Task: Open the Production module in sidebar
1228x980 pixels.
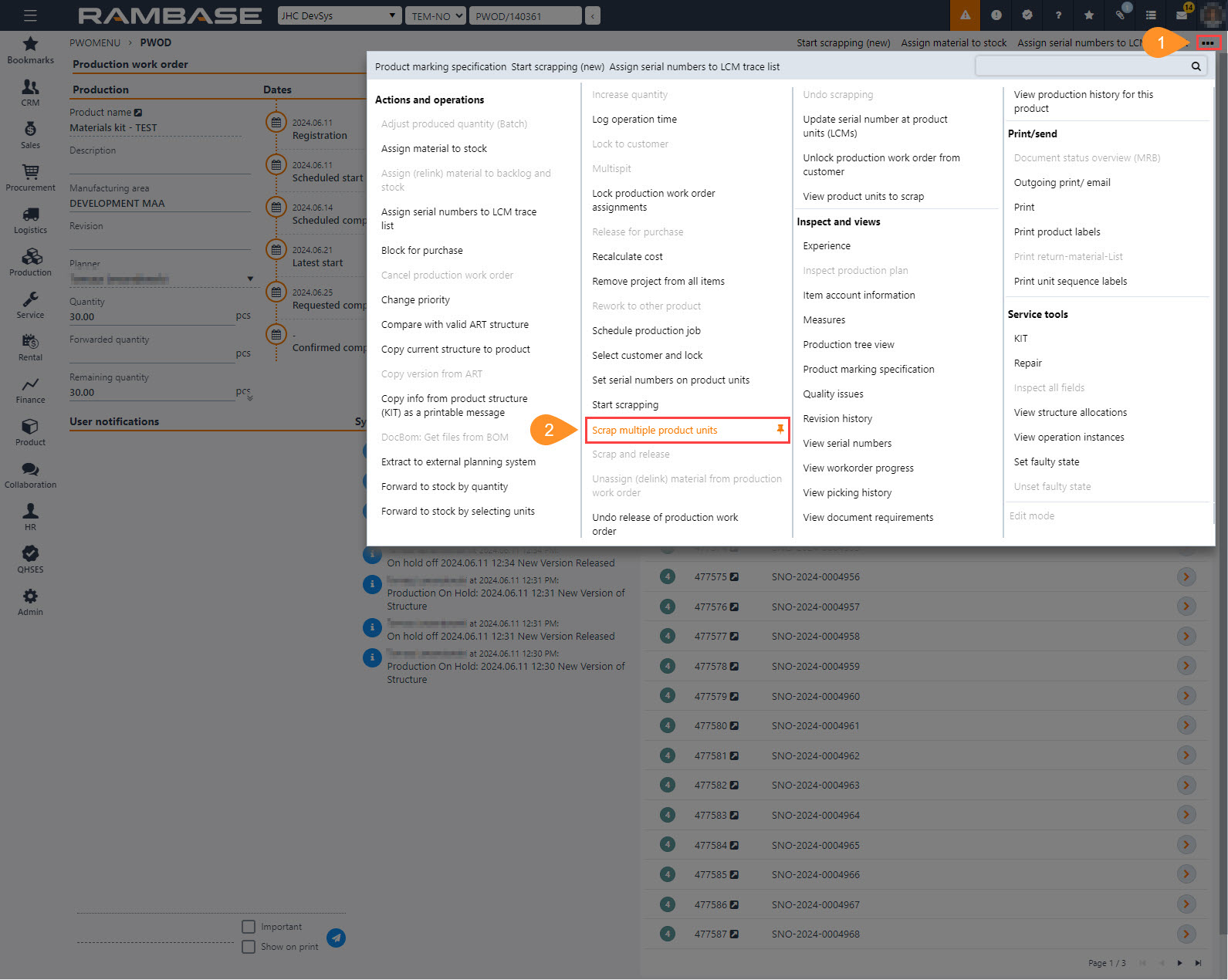Action: click(x=30, y=262)
